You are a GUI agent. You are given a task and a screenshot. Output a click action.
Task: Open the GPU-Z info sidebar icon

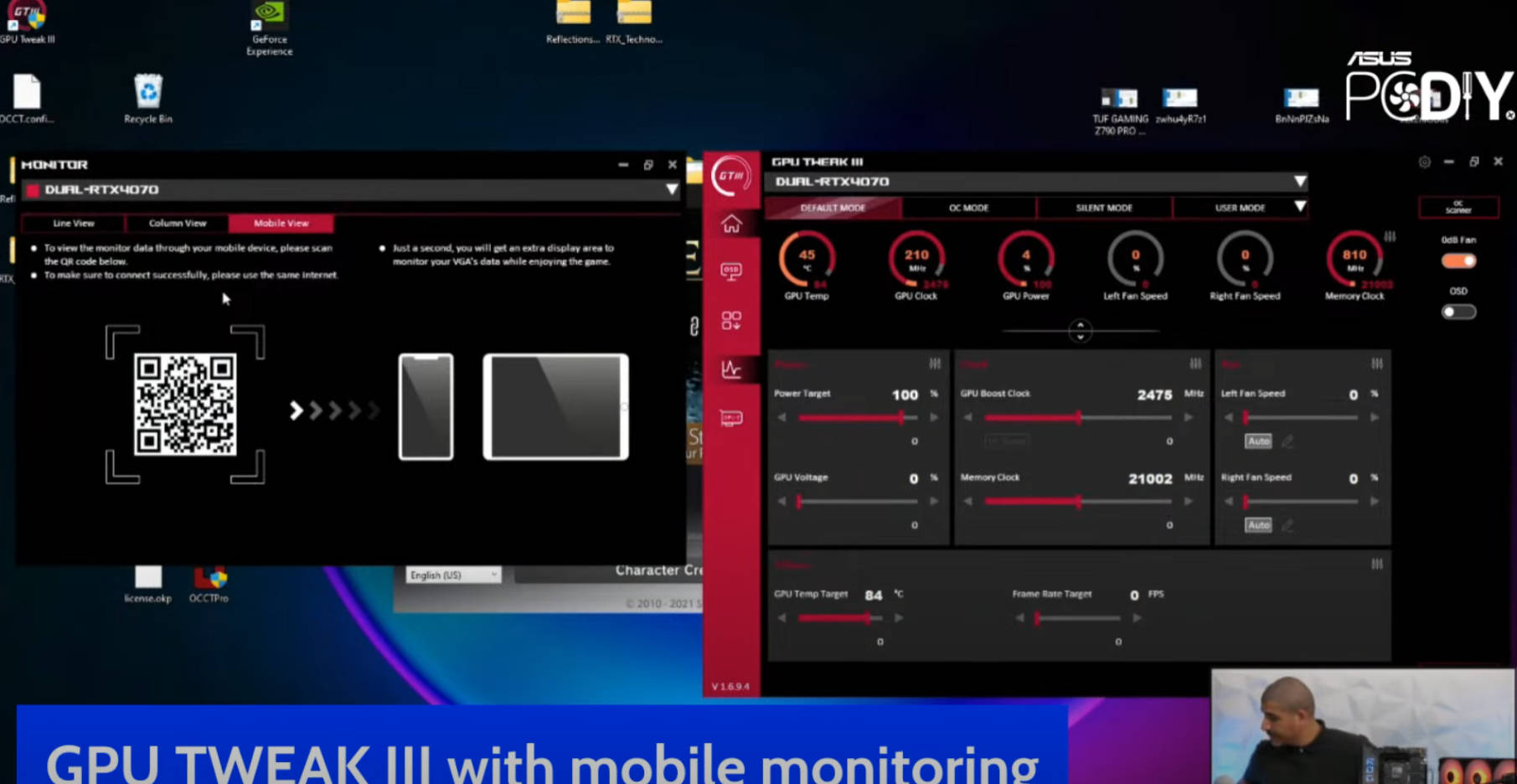pyautogui.click(x=731, y=418)
